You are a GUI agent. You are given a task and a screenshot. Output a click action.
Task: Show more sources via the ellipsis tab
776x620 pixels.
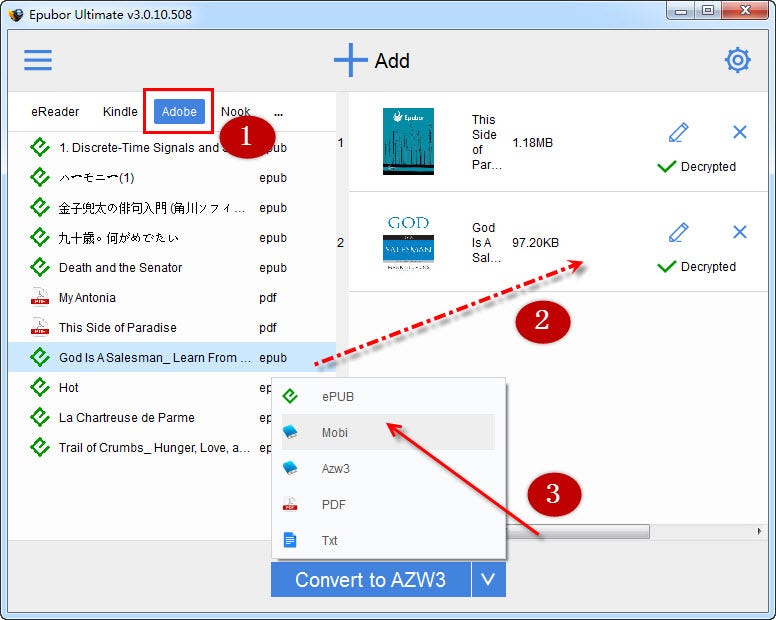coord(279,114)
